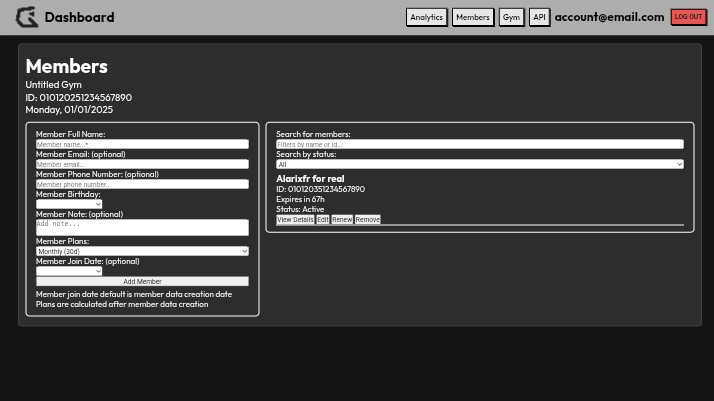
Task: Expand the Member Plans dropdown
Action: point(142,251)
